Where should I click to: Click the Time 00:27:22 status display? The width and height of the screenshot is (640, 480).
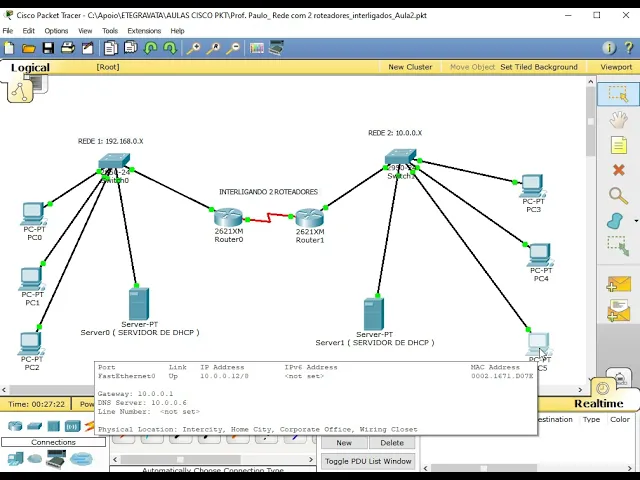[36, 404]
